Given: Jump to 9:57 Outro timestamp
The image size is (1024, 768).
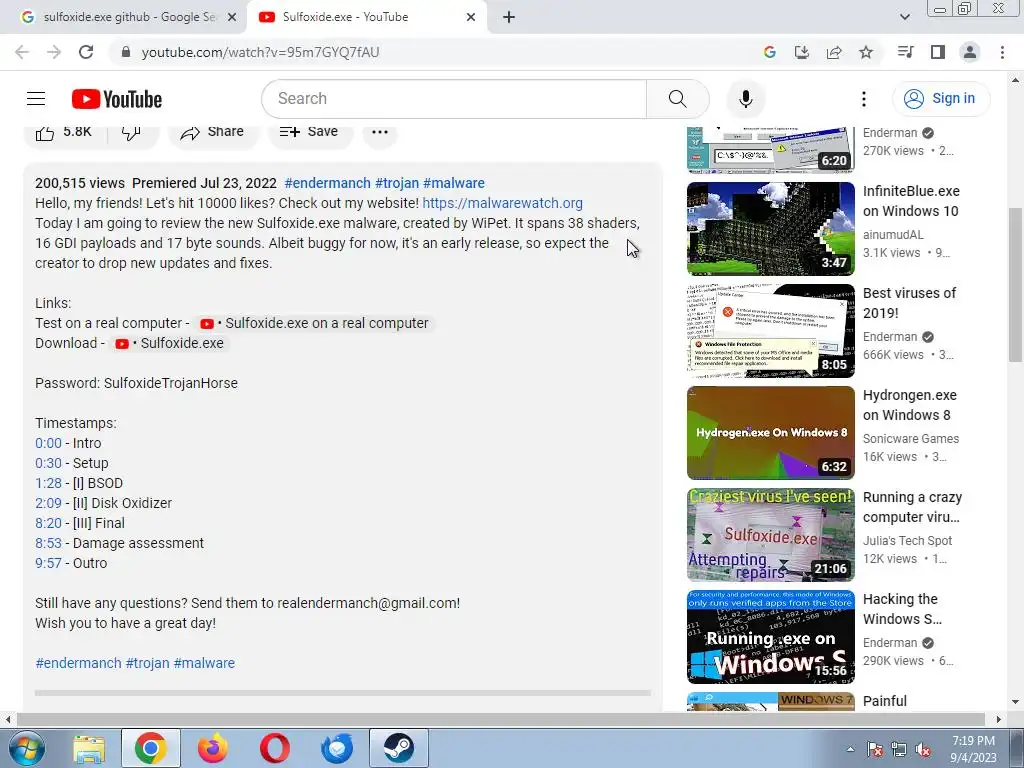Looking at the screenshot, I should tap(48, 564).
